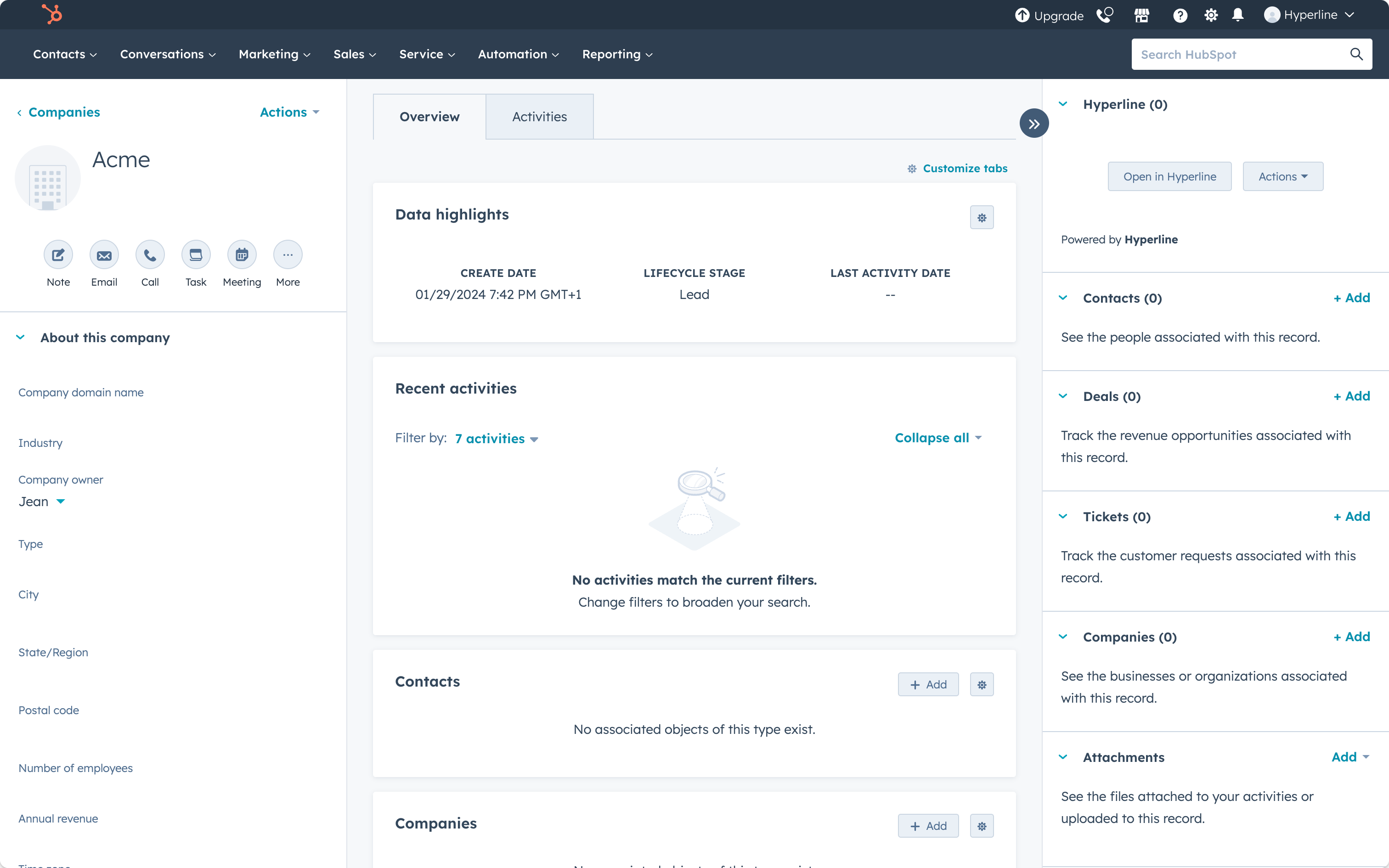The height and width of the screenshot is (868, 1389).
Task: Open the Marketing navigation menu
Action: click(x=274, y=54)
